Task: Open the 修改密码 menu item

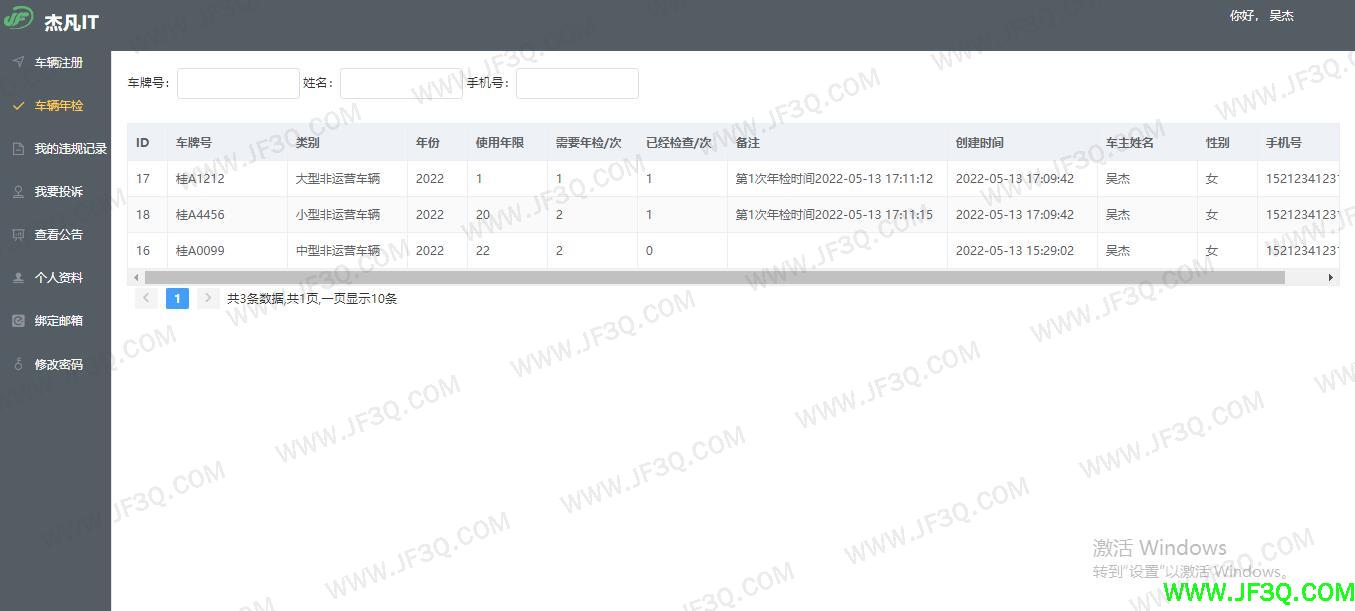Action: (59, 365)
